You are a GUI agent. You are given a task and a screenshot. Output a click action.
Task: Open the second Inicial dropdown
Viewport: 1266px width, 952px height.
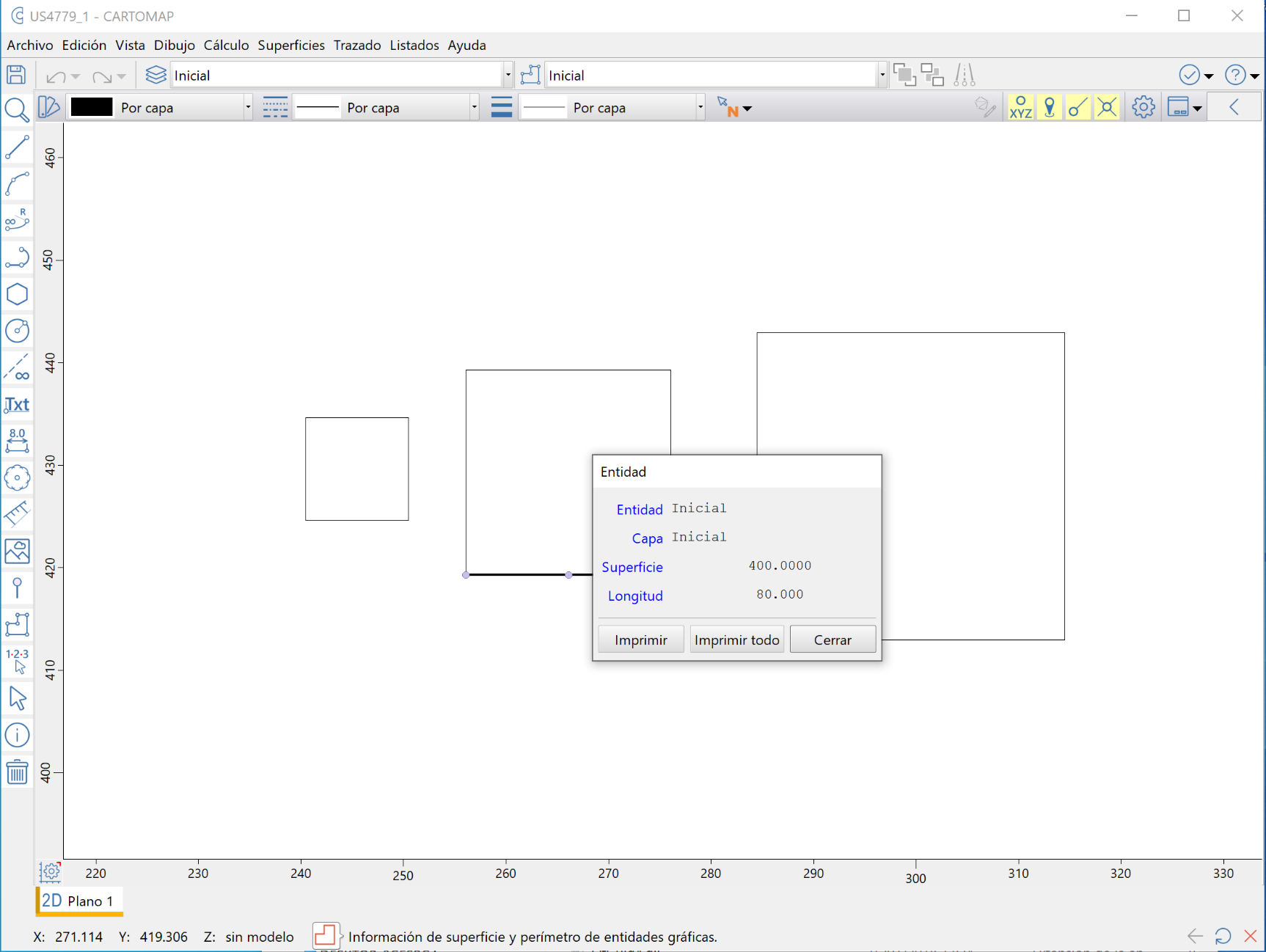pyautogui.click(x=882, y=75)
